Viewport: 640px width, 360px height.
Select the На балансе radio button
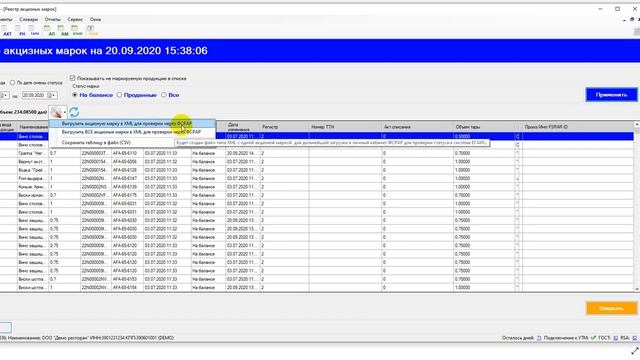75,95
